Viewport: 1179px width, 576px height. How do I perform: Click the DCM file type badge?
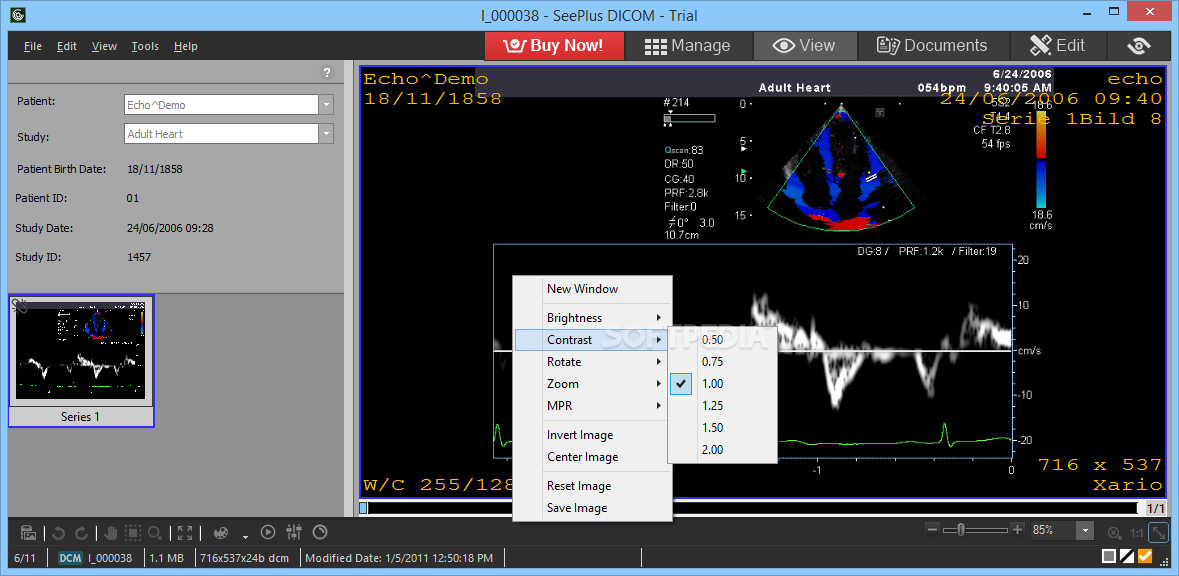(x=70, y=558)
